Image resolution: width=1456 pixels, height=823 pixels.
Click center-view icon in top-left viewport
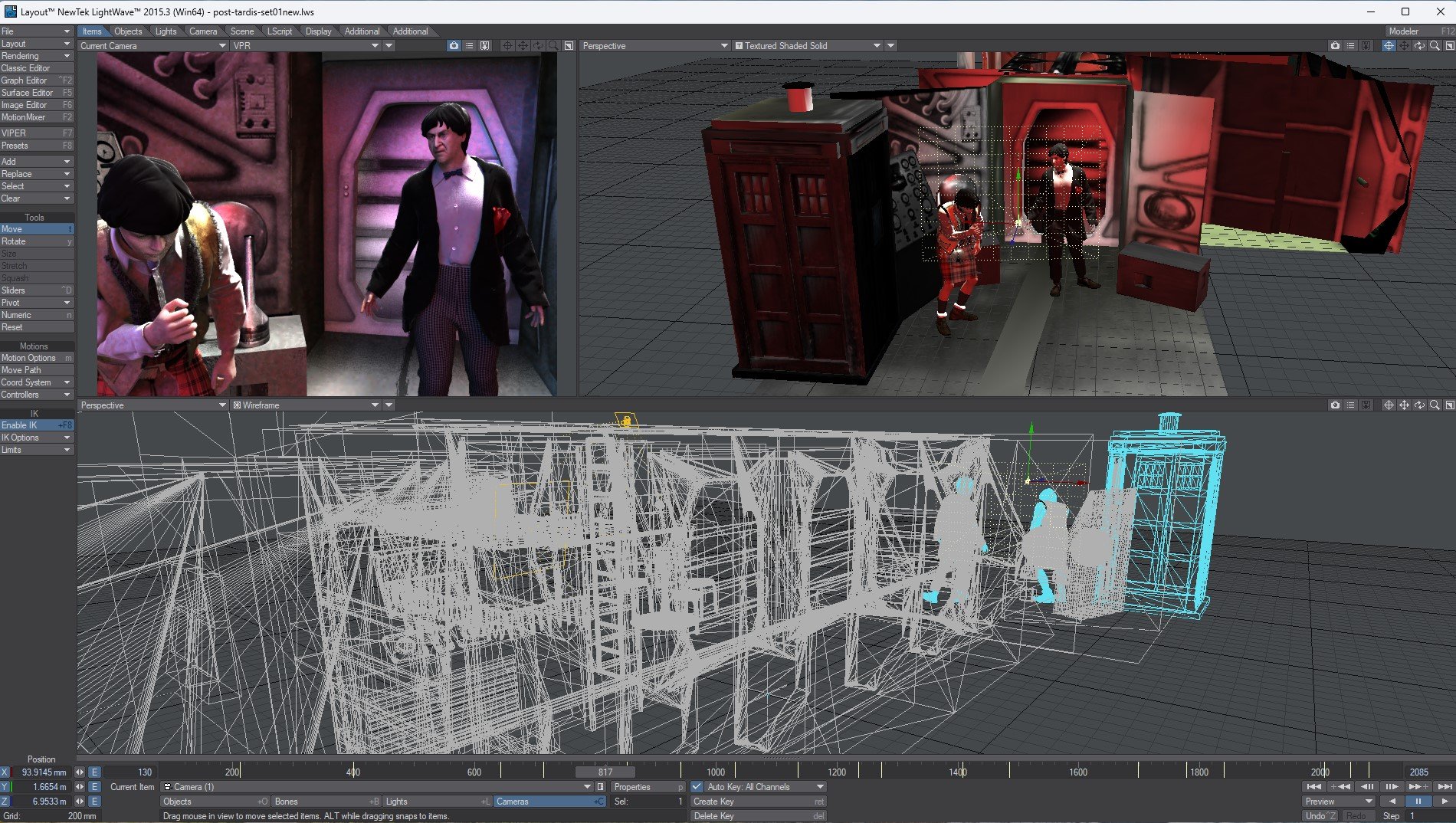point(507,46)
